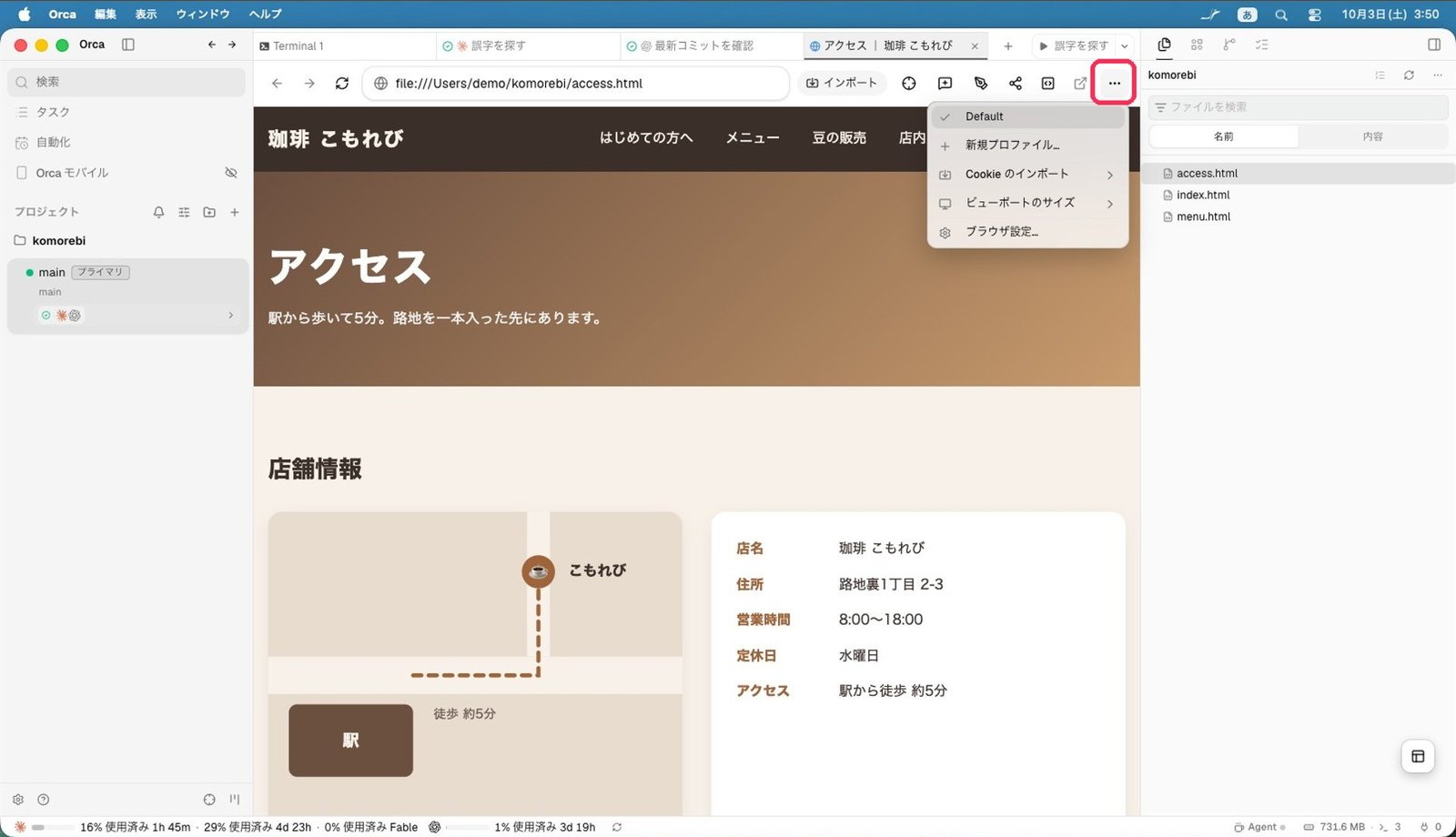Open the code view toolbar icon

point(1047,83)
